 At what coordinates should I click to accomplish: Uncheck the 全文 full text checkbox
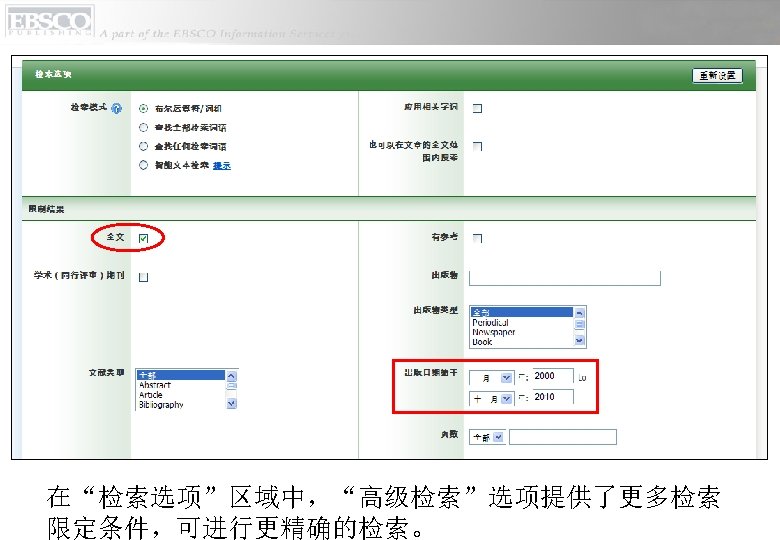[143, 239]
